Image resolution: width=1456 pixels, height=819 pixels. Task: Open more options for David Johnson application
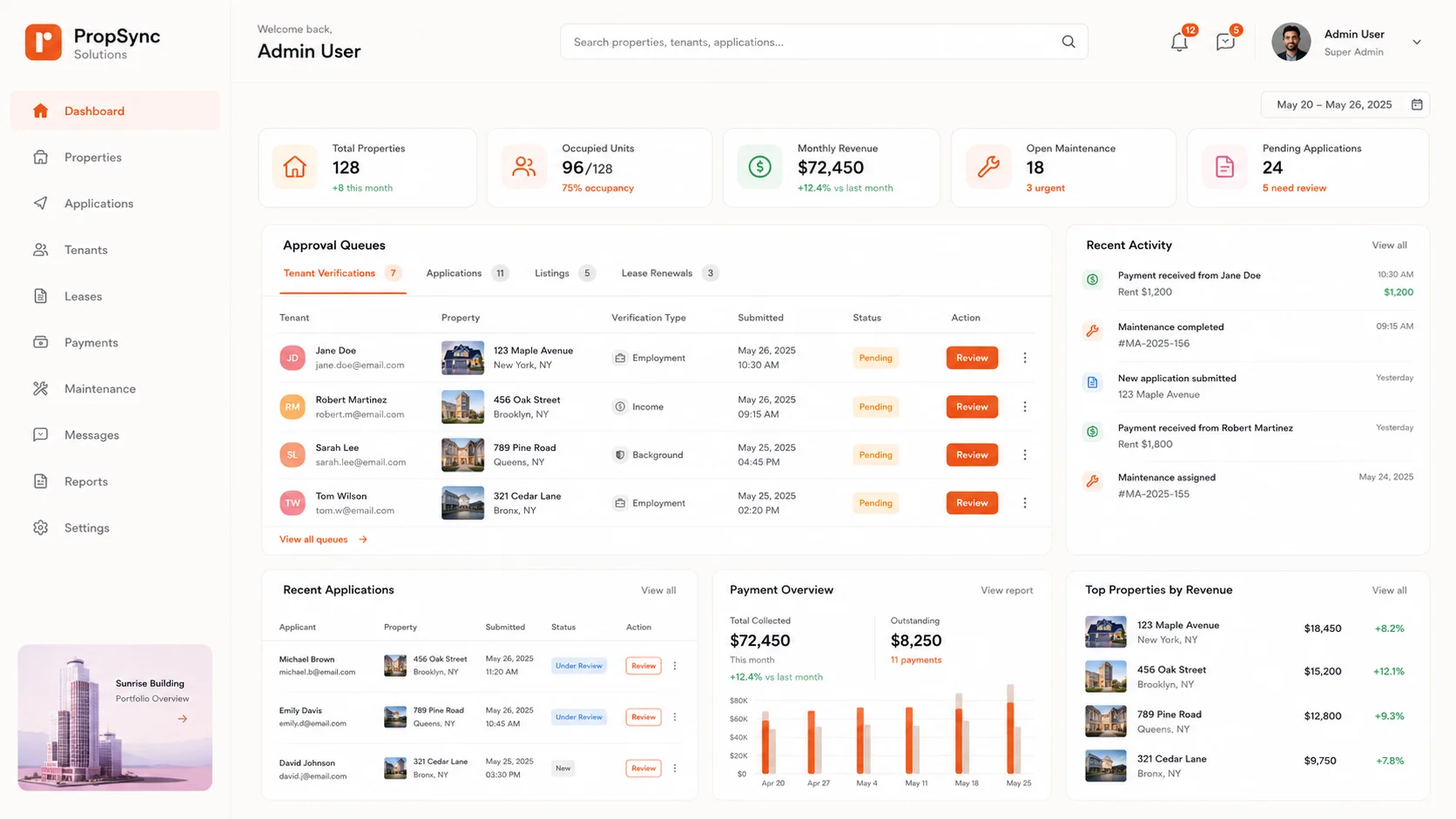(x=675, y=769)
